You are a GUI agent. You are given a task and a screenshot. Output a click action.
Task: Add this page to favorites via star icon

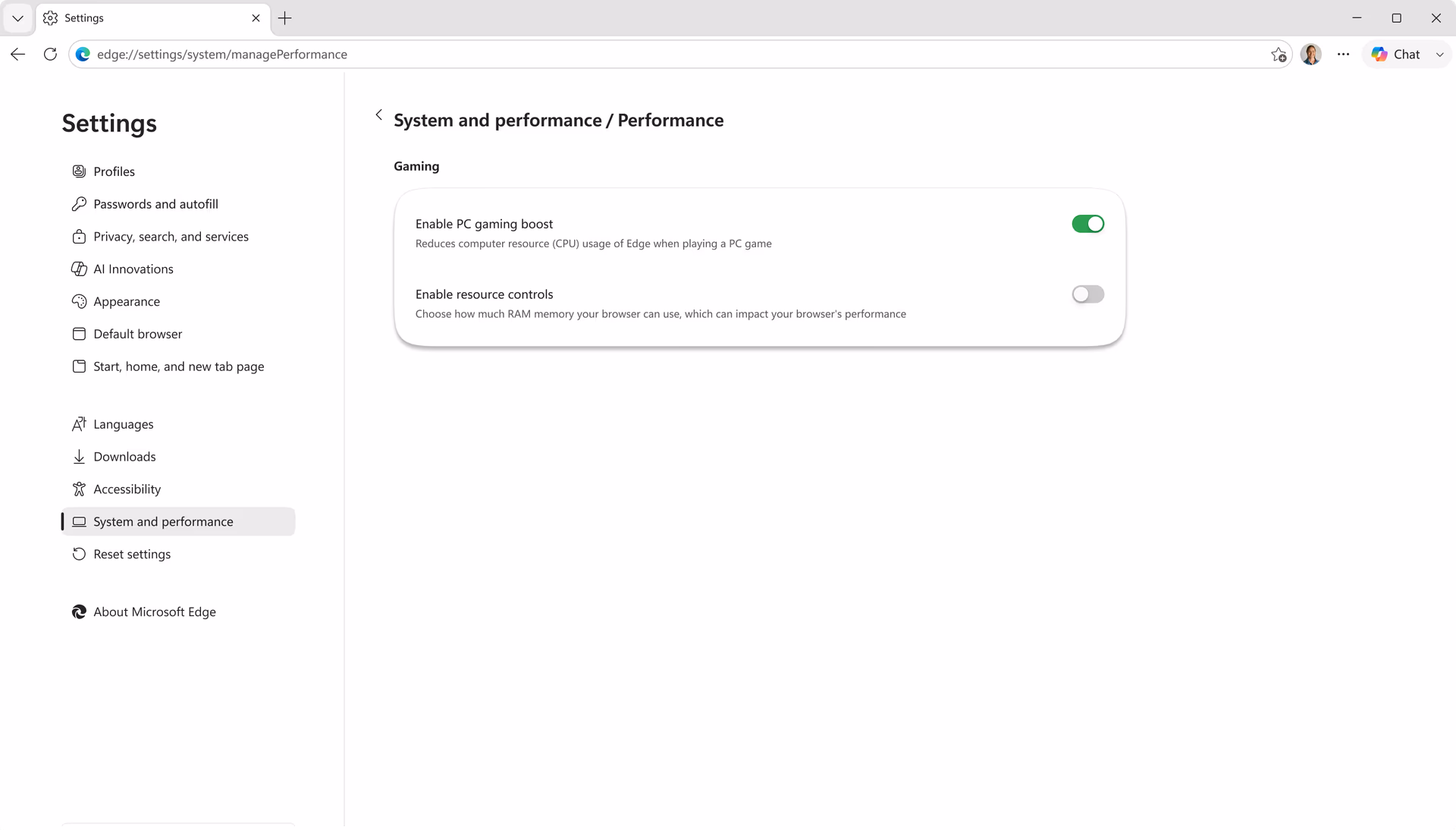click(x=1279, y=55)
